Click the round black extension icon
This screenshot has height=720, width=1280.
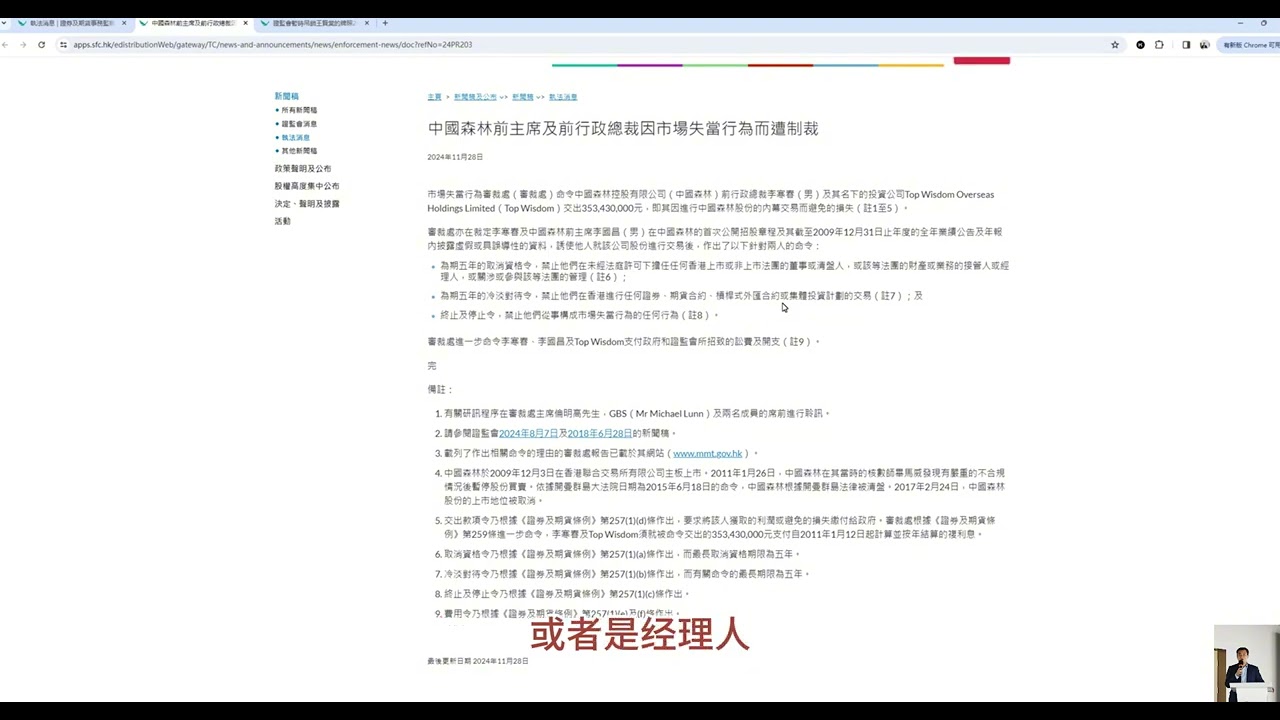point(1140,45)
